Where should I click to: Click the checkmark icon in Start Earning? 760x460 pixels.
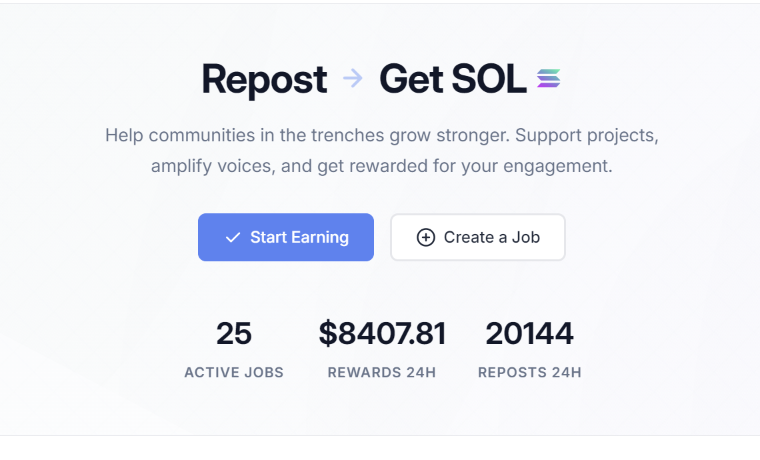tap(233, 237)
